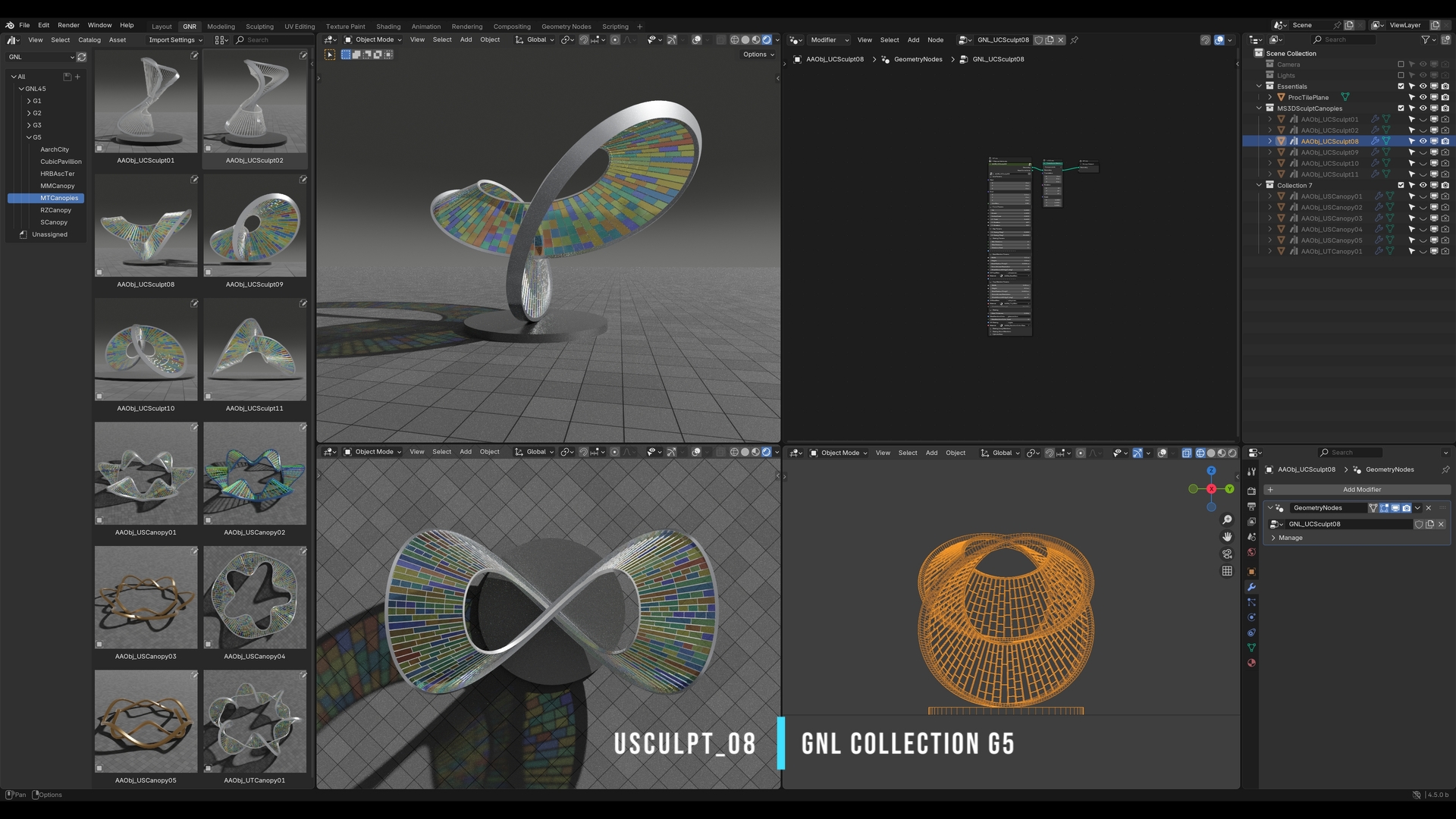Toggle GeometryNodes modifier edit mode display
Image resolution: width=1456 pixels, height=819 pixels.
point(1385,508)
